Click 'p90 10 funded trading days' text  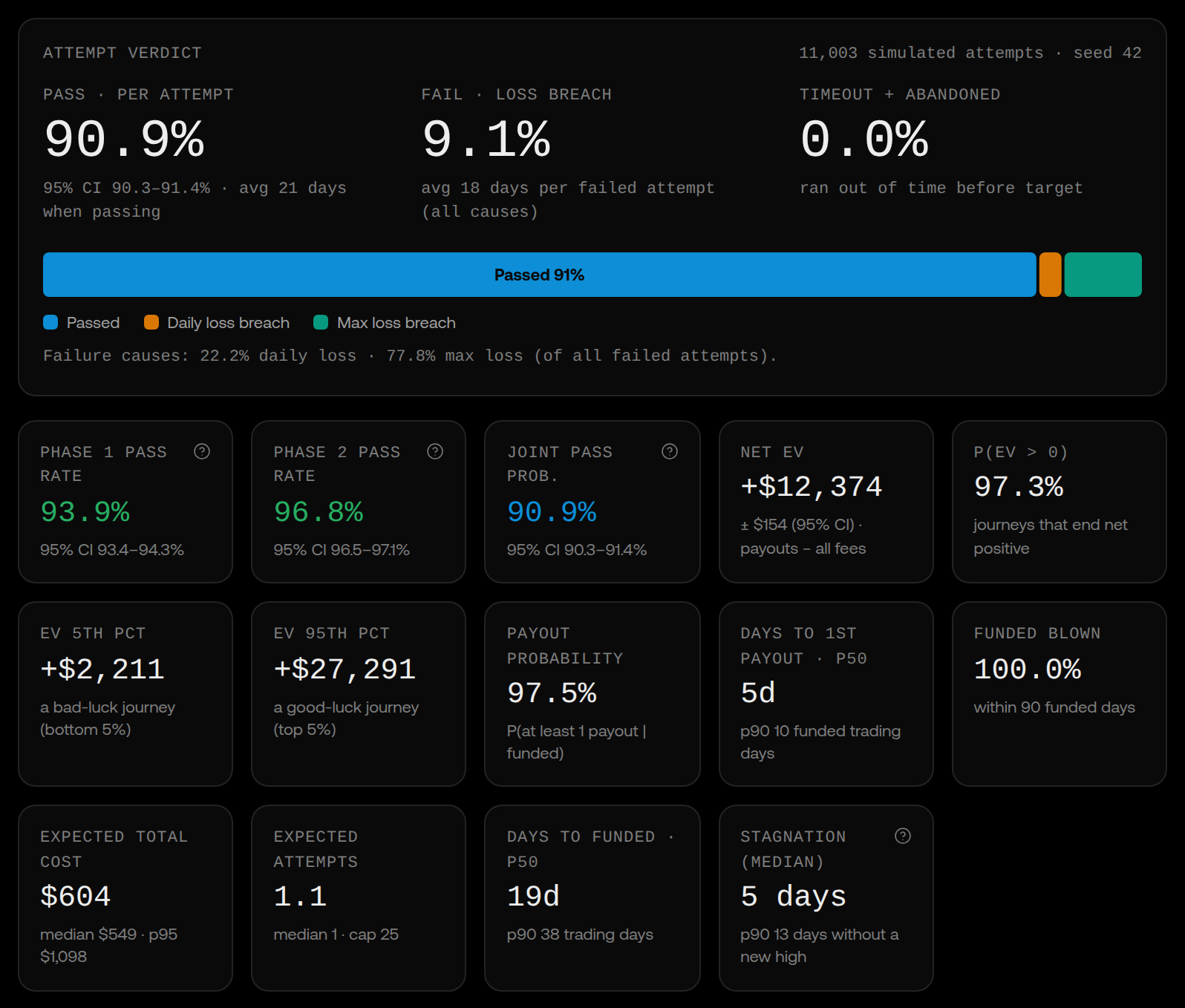(x=820, y=742)
